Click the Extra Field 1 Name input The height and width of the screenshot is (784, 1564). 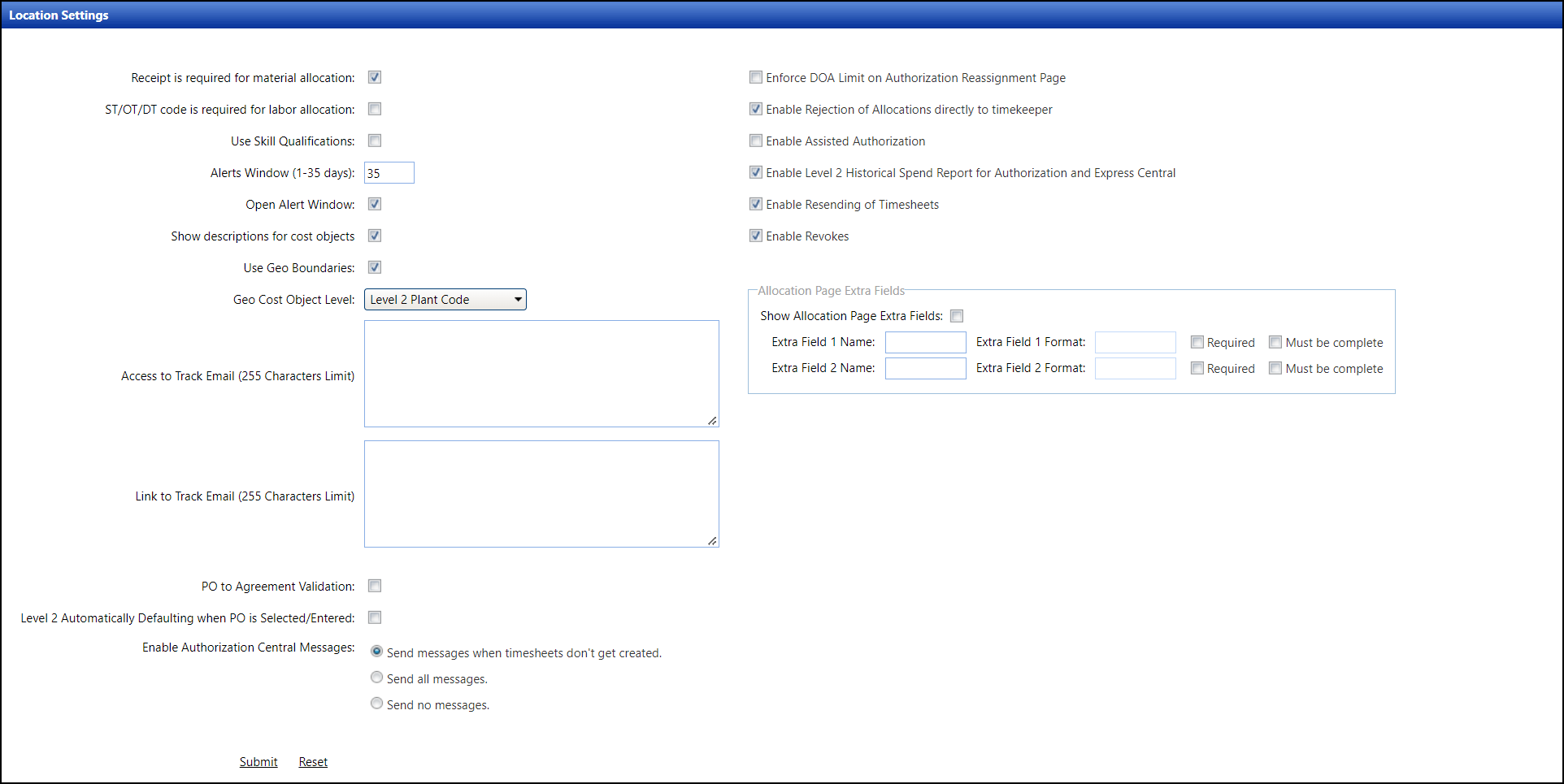[925, 343]
